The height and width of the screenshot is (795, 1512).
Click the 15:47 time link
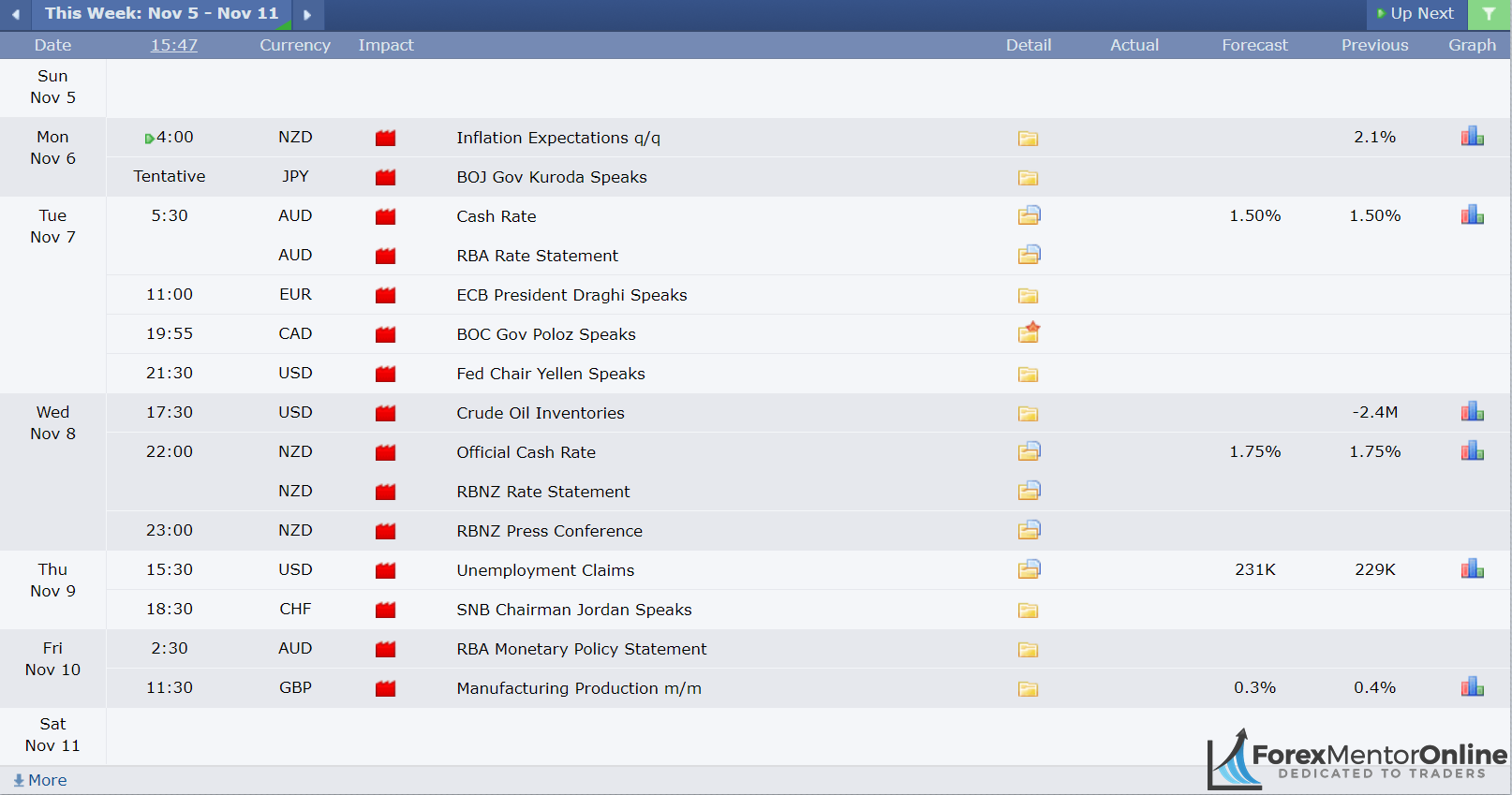[174, 45]
